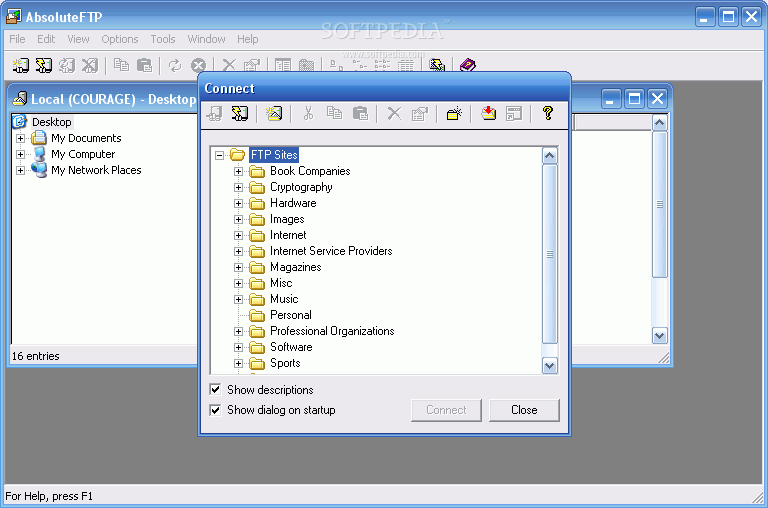Click scroll-down arrow in Local window
Viewport: 768px width, 508px height.
tap(660, 336)
